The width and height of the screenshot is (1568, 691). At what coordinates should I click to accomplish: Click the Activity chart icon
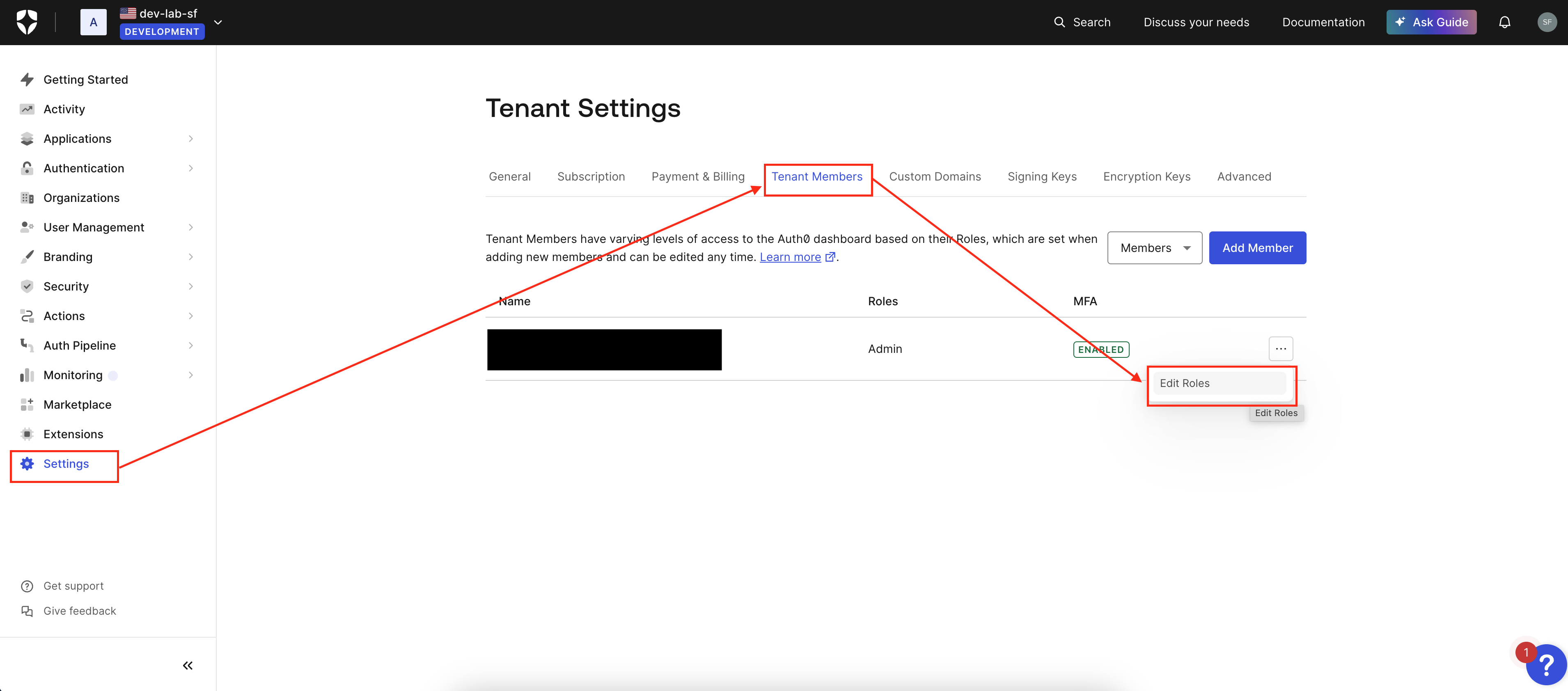point(27,109)
